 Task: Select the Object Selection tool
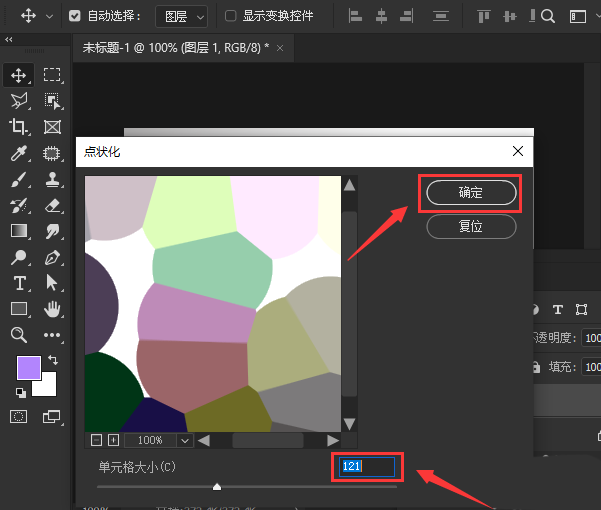52,101
